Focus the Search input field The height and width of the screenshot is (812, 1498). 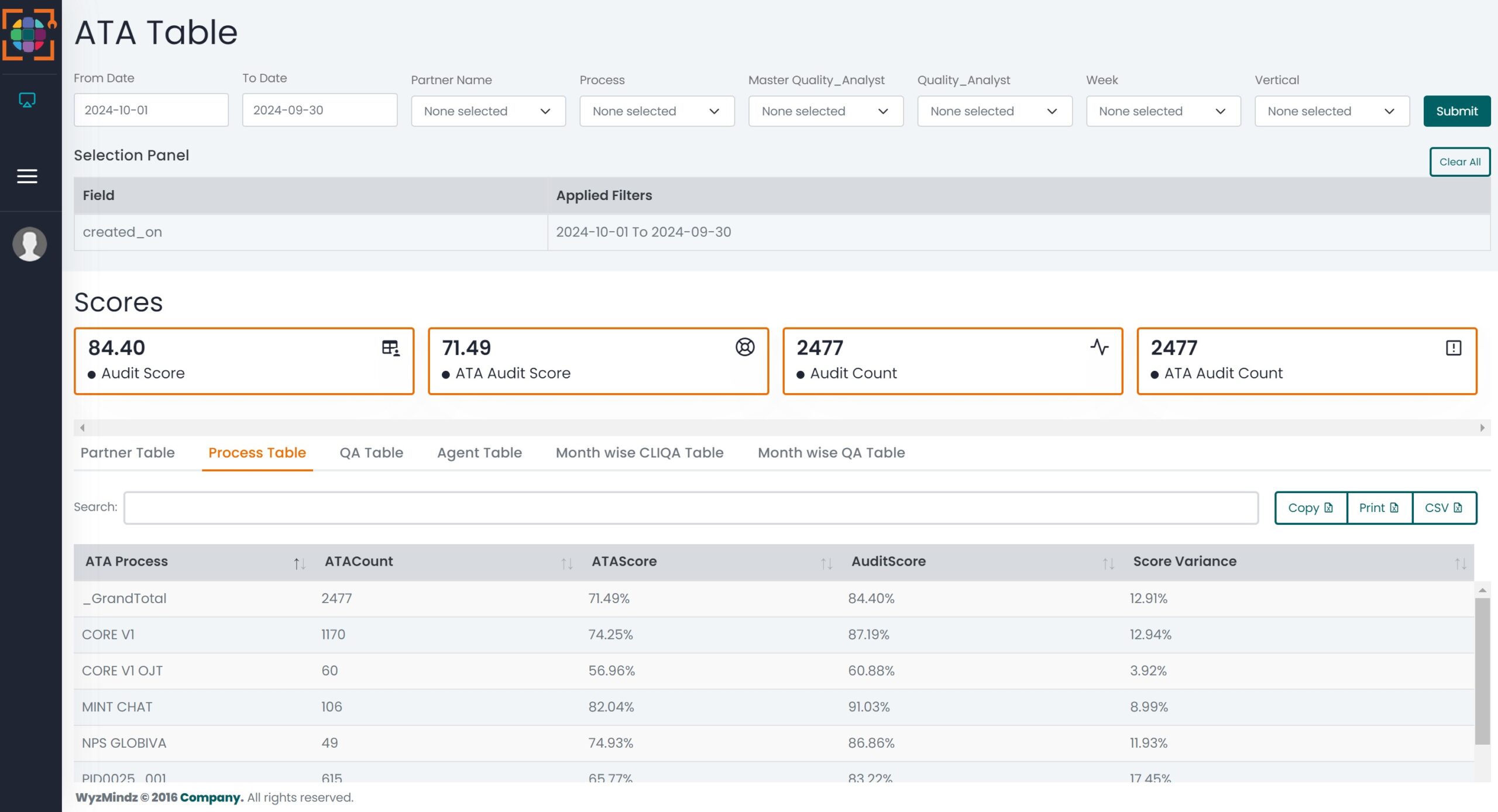[x=691, y=508]
